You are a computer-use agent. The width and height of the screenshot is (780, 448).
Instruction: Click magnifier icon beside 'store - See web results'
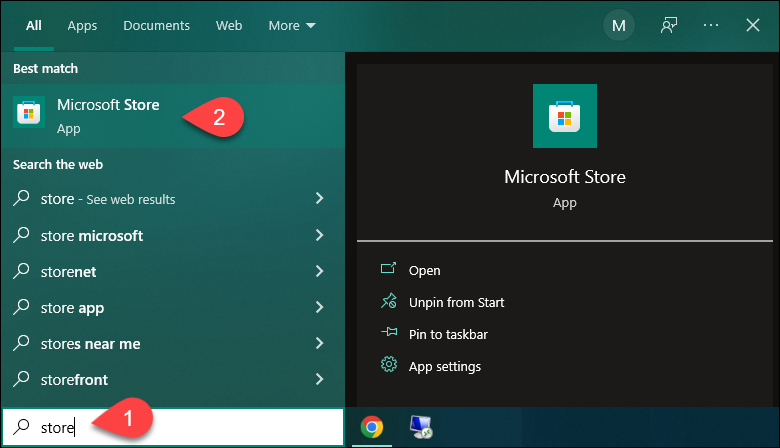[21, 198]
